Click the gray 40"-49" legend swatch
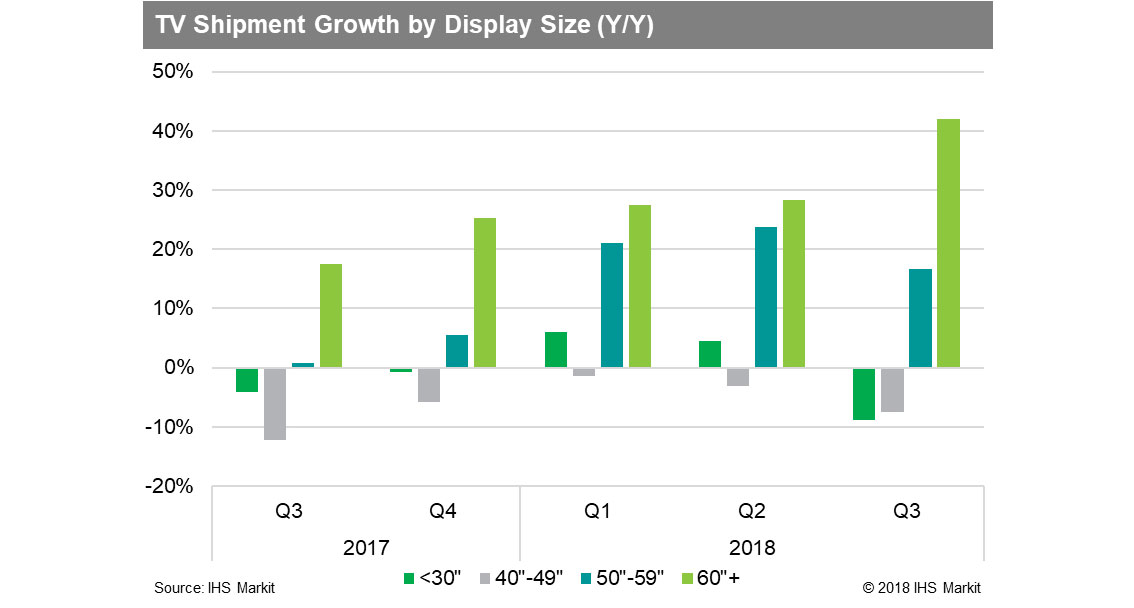The width and height of the screenshot is (1134, 608). (x=488, y=578)
